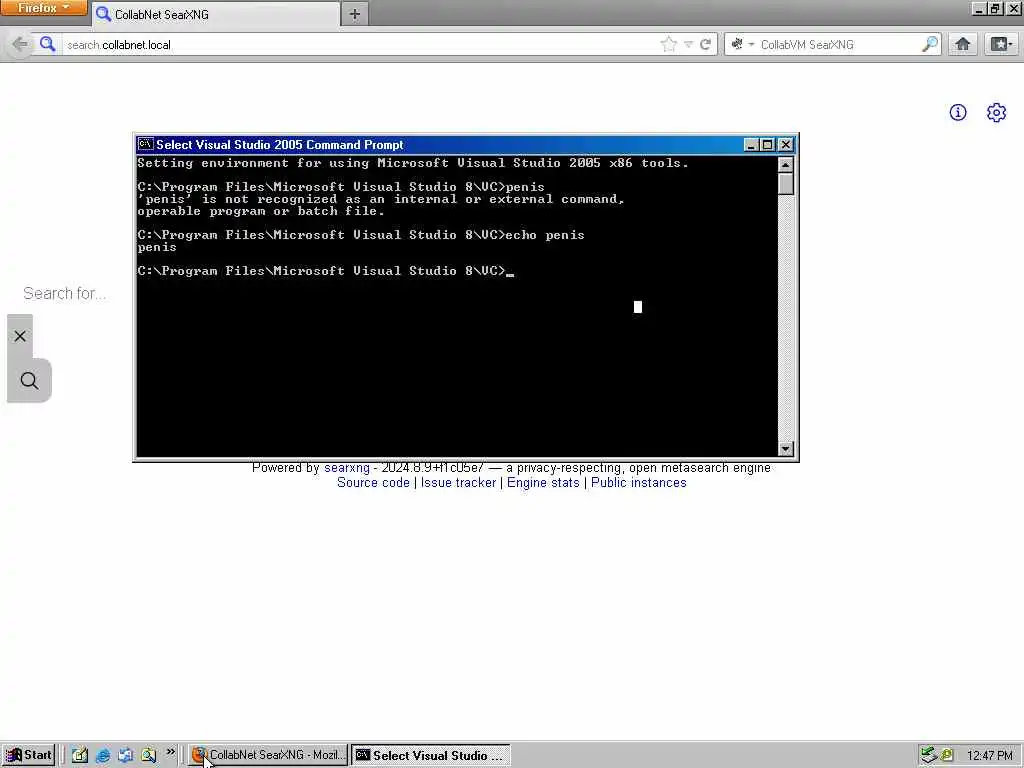This screenshot has width=1024, height=768.
Task: Open the Firefox application menu button
Action: [x=43, y=8]
